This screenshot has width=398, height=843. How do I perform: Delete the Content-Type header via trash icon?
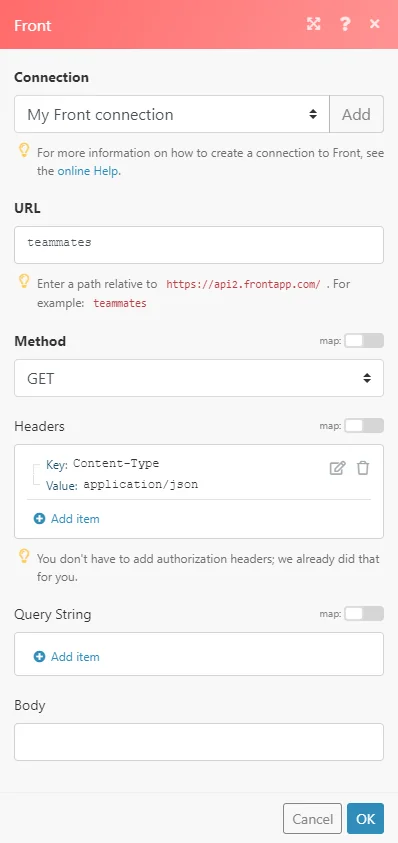point(363,468)
